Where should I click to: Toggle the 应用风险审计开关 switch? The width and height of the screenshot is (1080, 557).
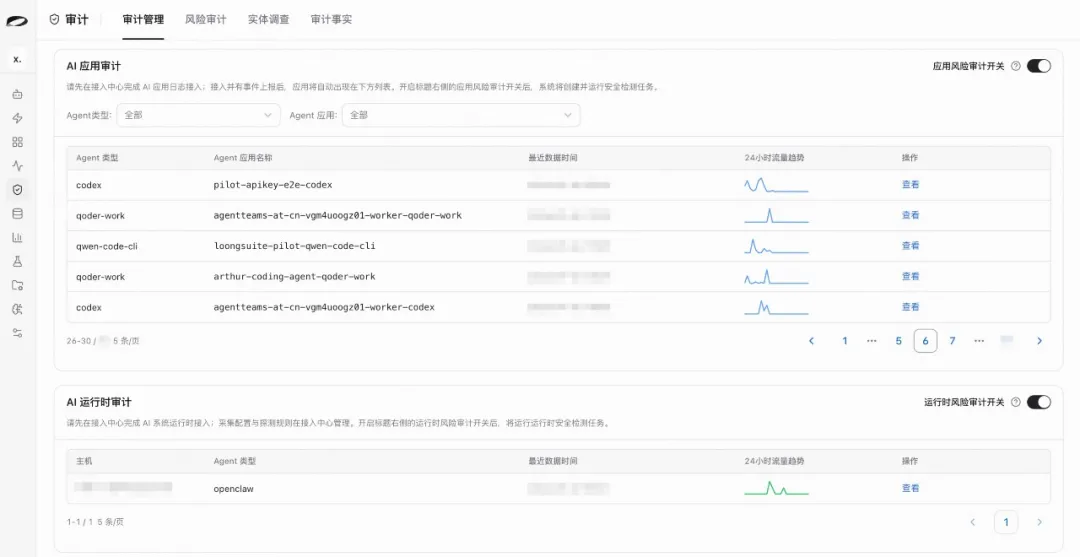pyautogui.click(x=1039, y=66)
